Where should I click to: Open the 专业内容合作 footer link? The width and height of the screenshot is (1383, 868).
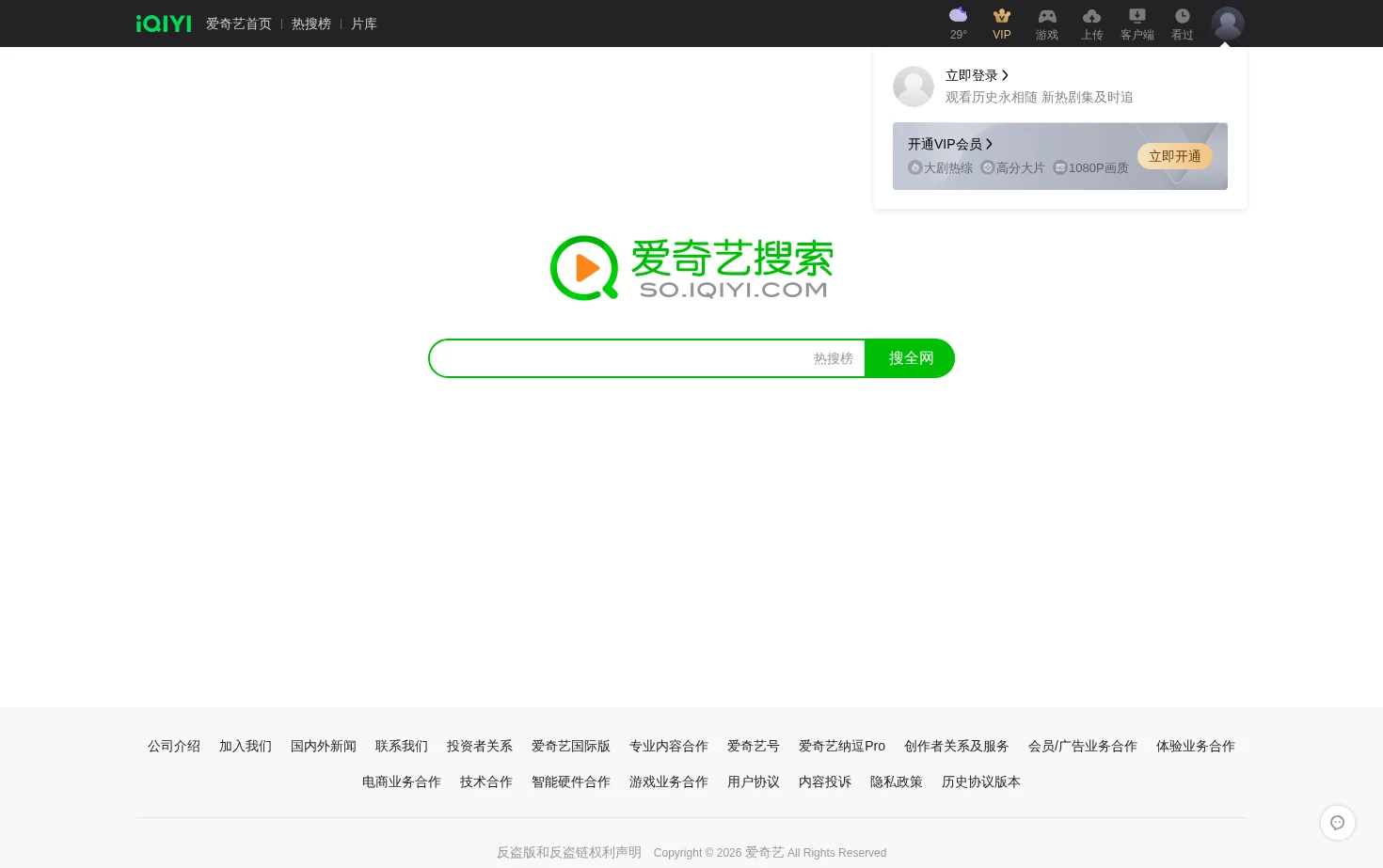click(669, 746)
